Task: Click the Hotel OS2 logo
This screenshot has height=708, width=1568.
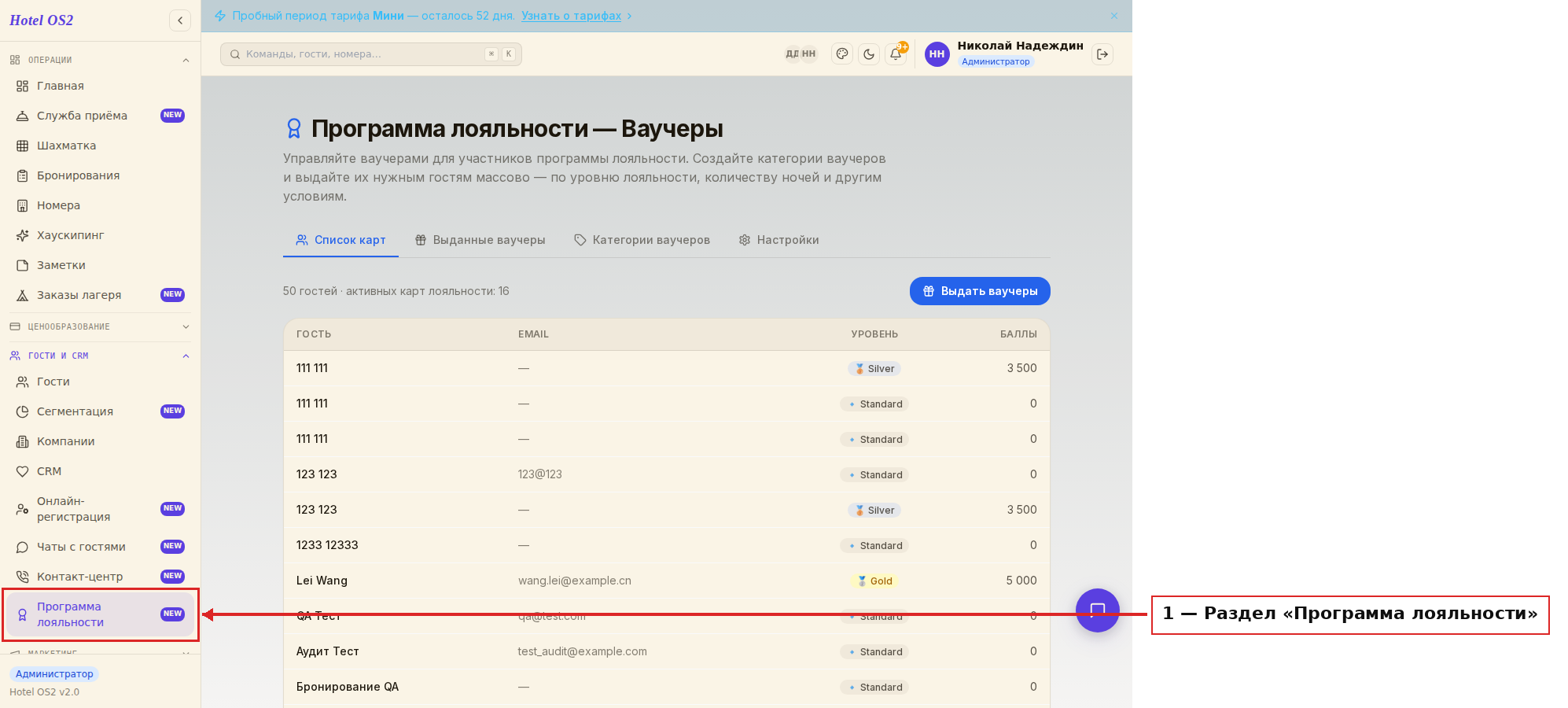Action: click(x=42, y=20)
